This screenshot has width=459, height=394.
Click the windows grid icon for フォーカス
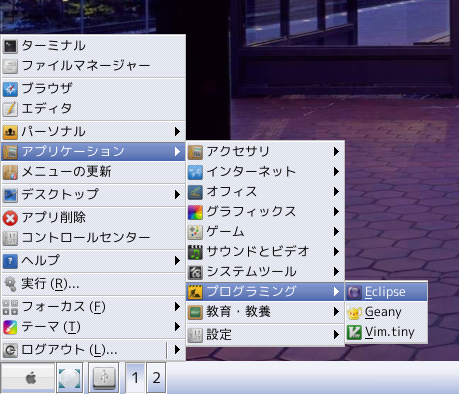coord(10,307)
